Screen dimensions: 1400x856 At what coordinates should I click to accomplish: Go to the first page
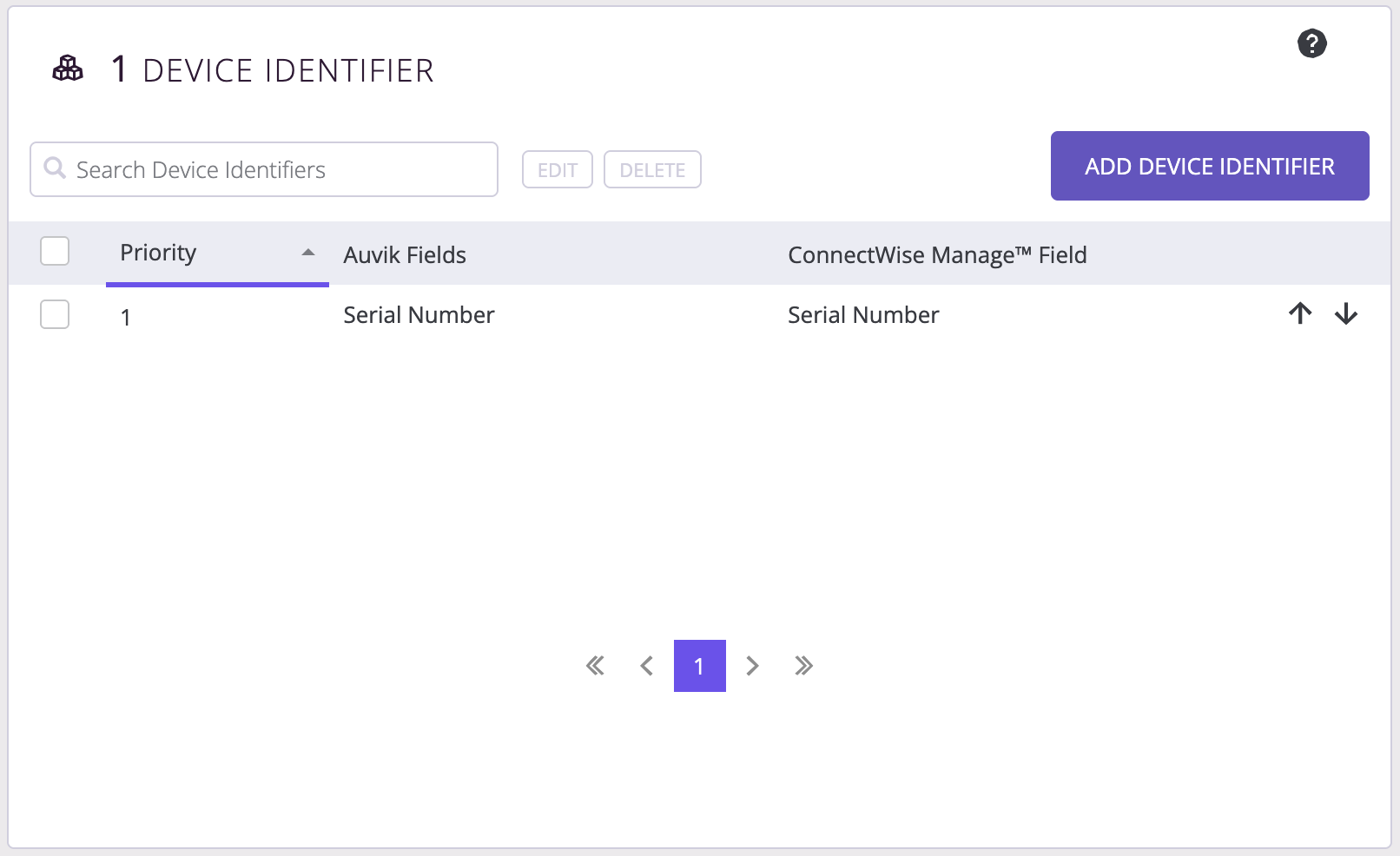[x=595, y=666]
